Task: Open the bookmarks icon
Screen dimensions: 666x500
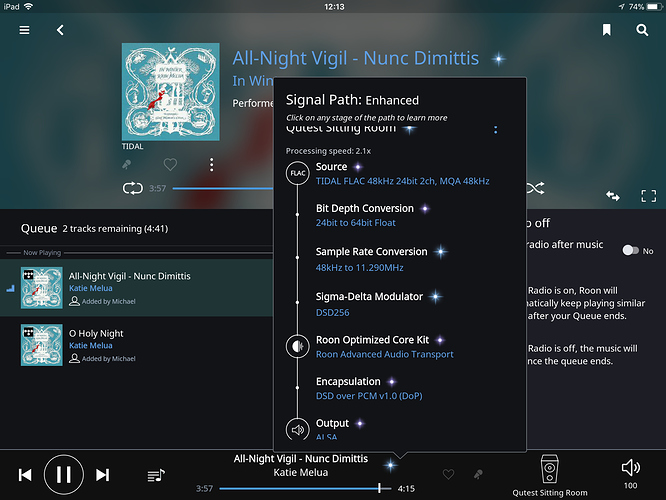Action: click(x=607, y=30)
